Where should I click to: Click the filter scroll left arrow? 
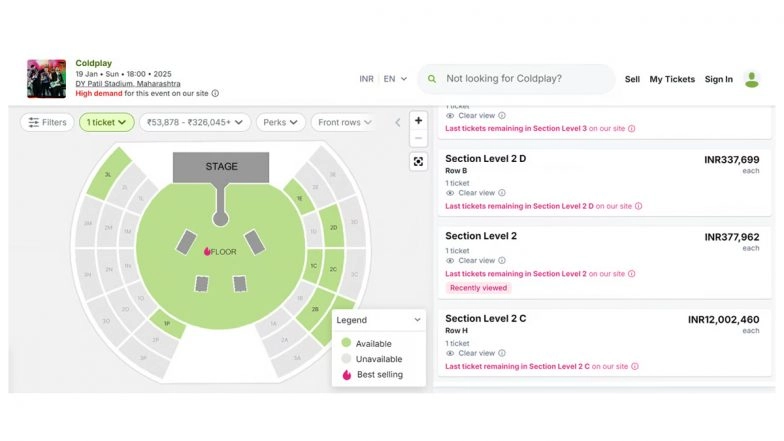coord(397,122)
